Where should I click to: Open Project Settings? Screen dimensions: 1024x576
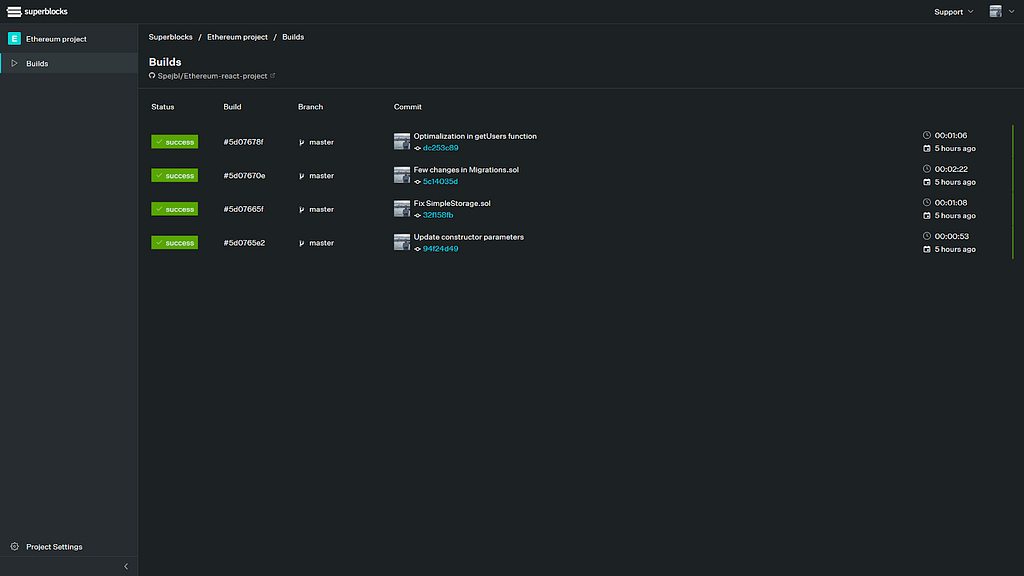(x=54, y=547)
